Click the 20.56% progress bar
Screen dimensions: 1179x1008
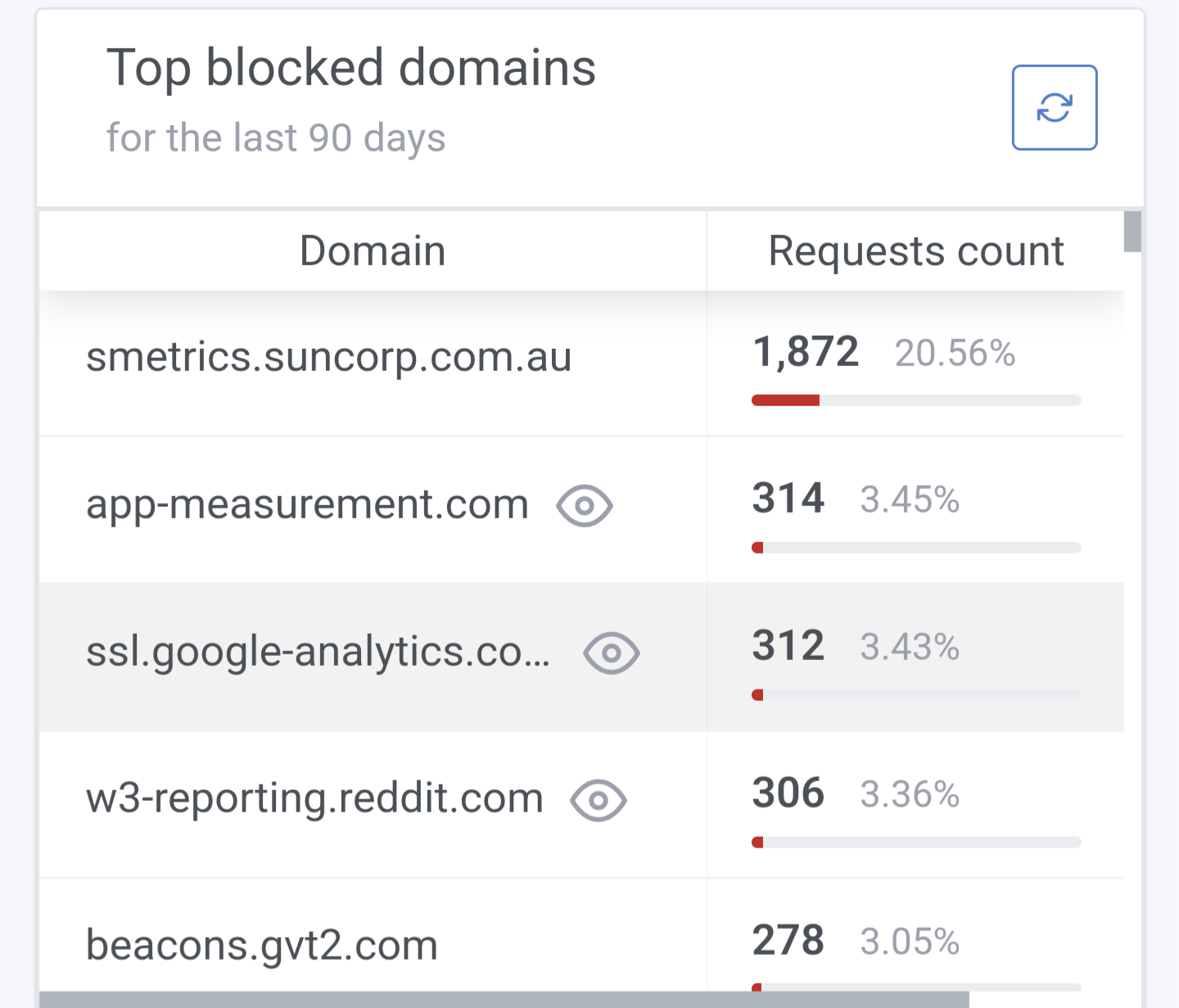915,400
